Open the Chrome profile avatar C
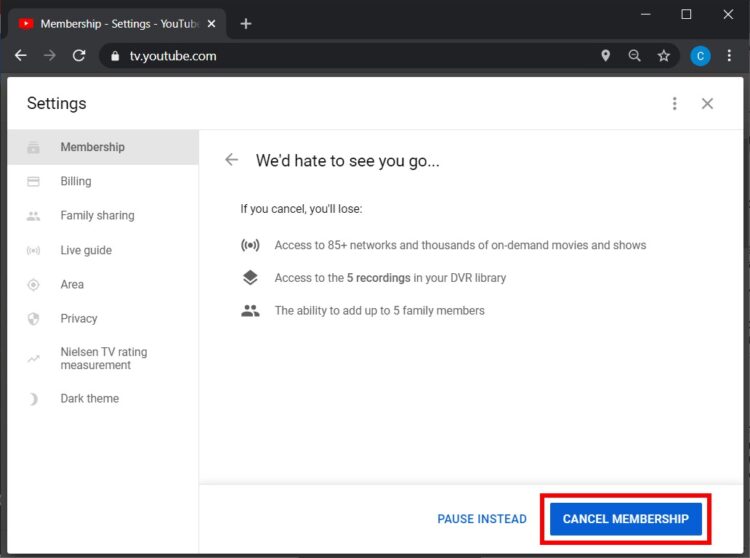750x558 pixels. [x=700, y=56]
